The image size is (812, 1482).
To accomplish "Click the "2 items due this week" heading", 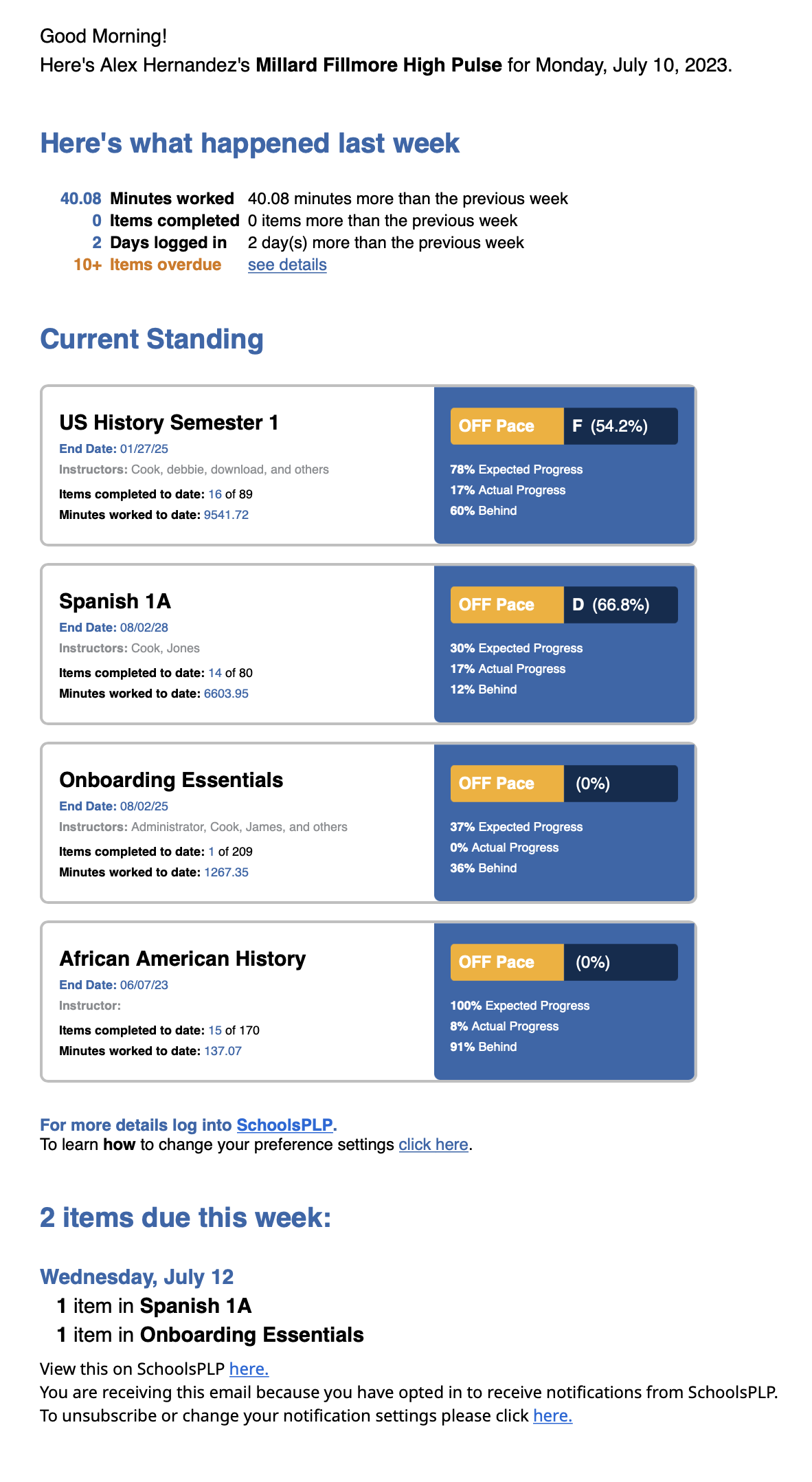I will (x=185, y=1217).
